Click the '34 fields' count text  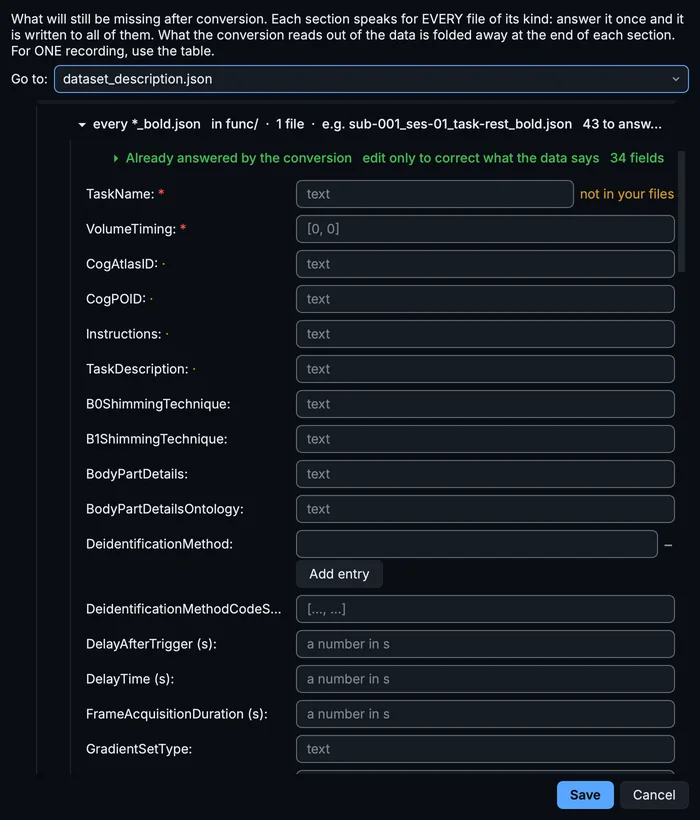pyautogui.click(x=637, y=158)
